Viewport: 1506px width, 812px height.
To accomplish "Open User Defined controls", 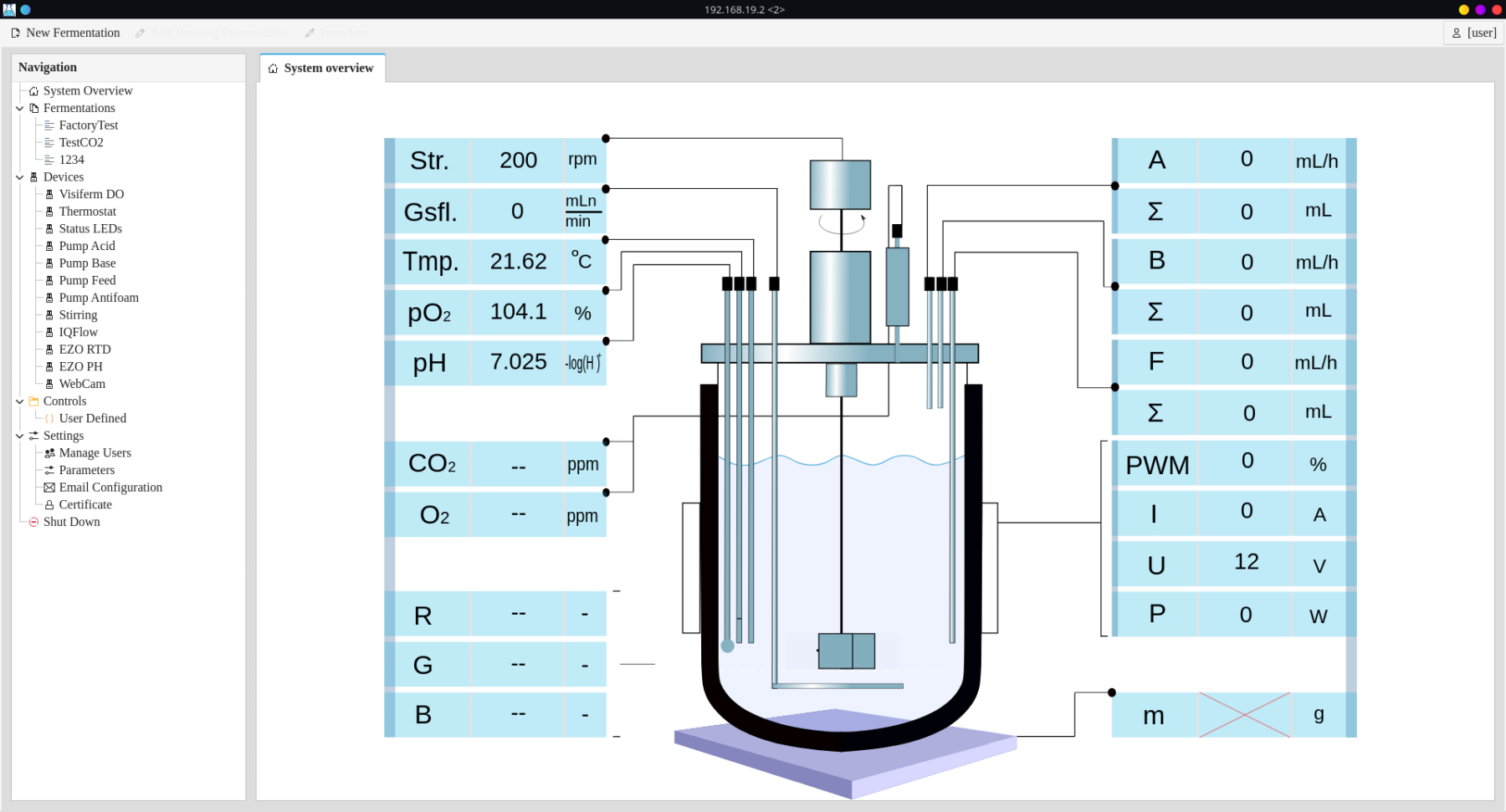I will point(92,418).
